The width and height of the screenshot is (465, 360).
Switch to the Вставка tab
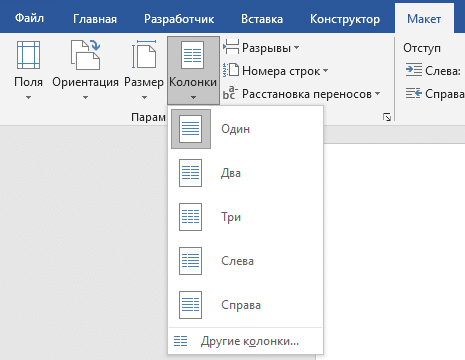point(262,19)
